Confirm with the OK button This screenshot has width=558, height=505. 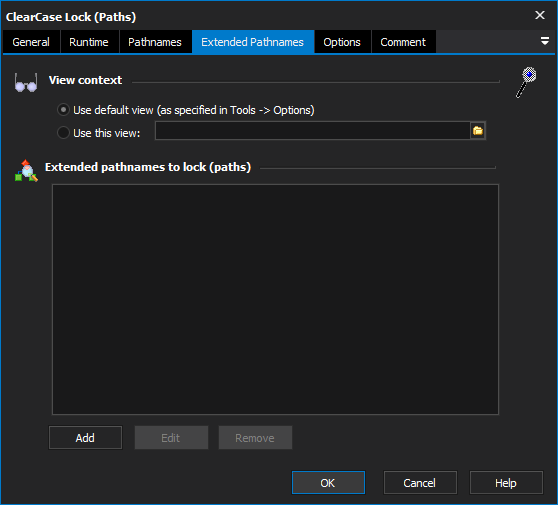click(x=328, y=483)
